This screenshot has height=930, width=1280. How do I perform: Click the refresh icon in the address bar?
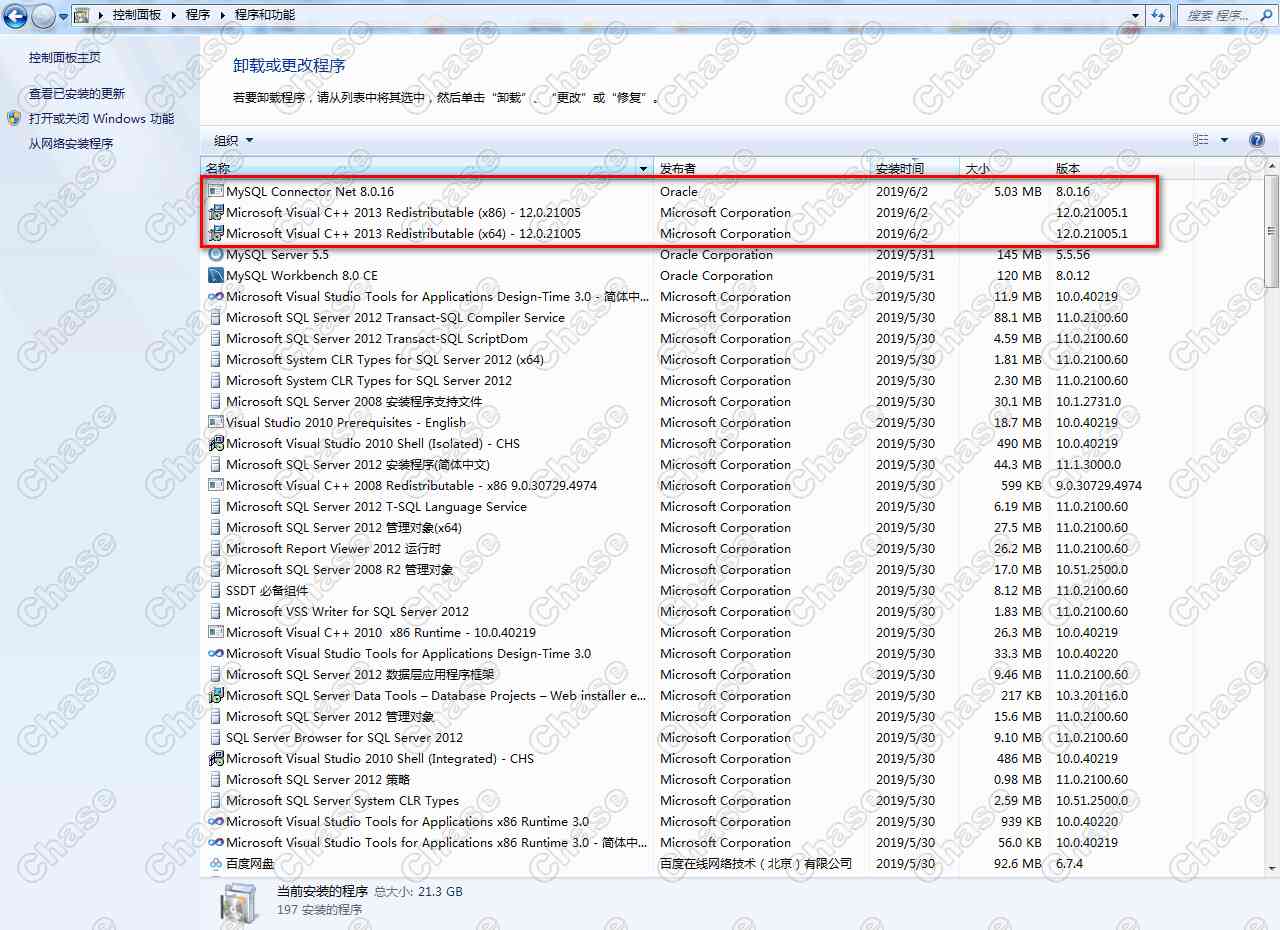tap(1158, 15)
